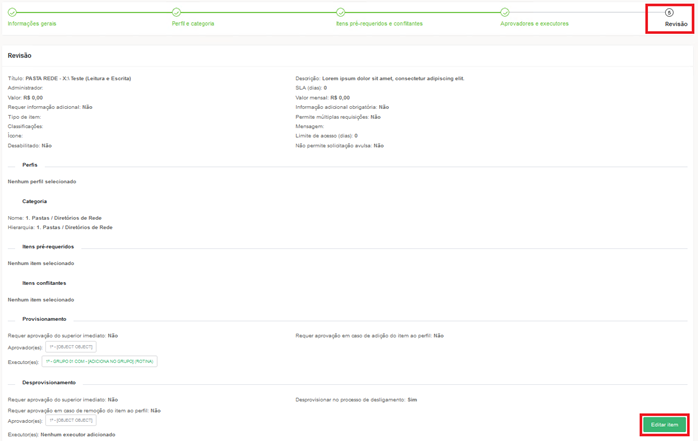Click the Provisionamento section header
This screenshot has height=441, width=698.
click(44, 319)
